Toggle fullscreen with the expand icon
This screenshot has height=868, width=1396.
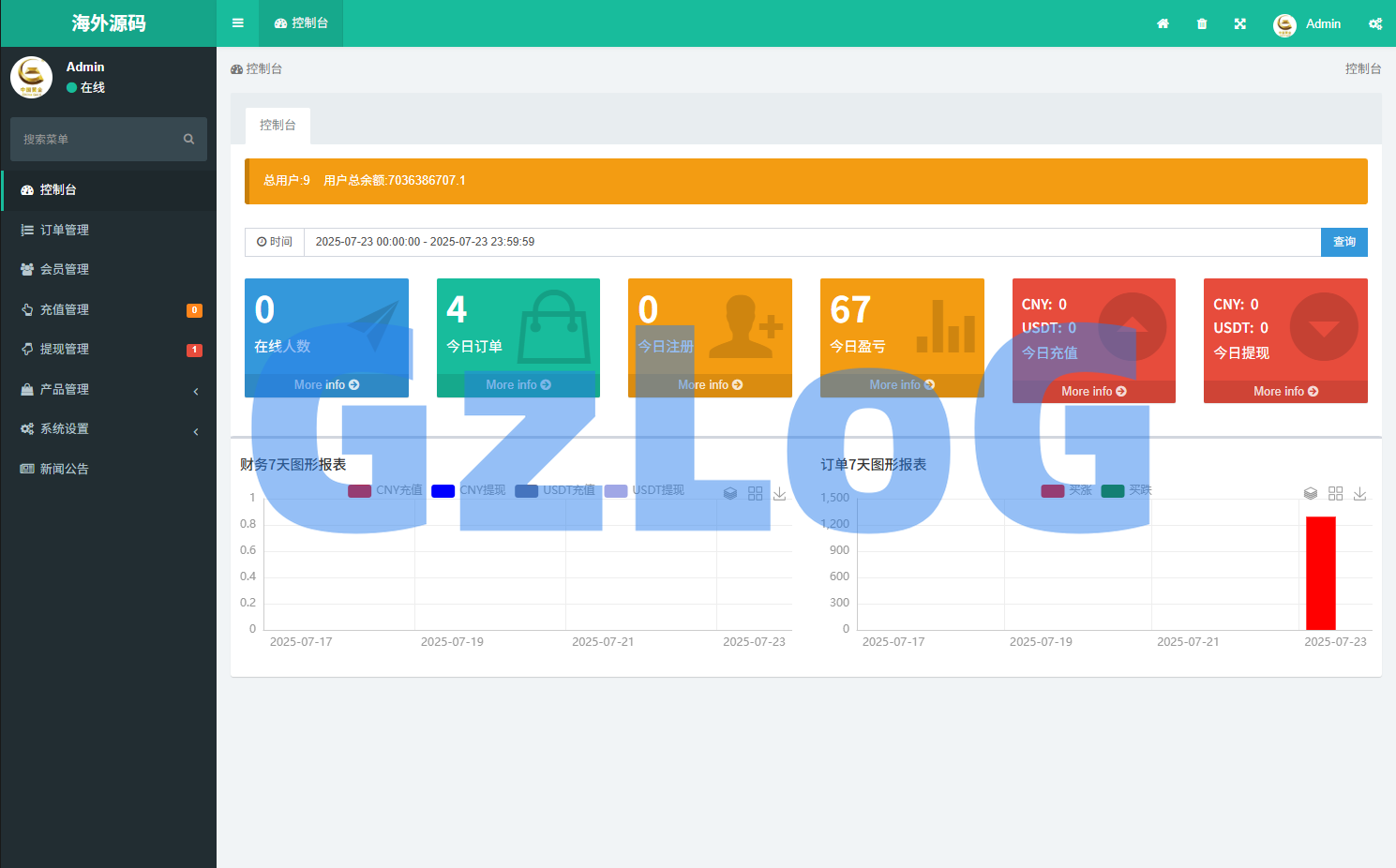(1240, 23)
